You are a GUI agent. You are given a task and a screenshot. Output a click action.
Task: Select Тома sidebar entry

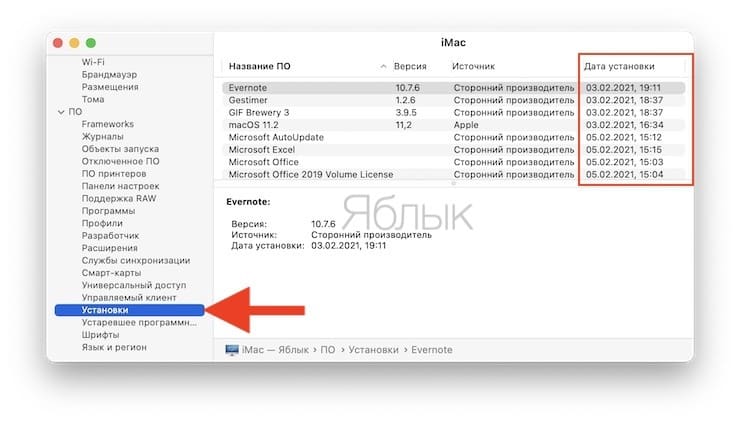coord(93,99)
